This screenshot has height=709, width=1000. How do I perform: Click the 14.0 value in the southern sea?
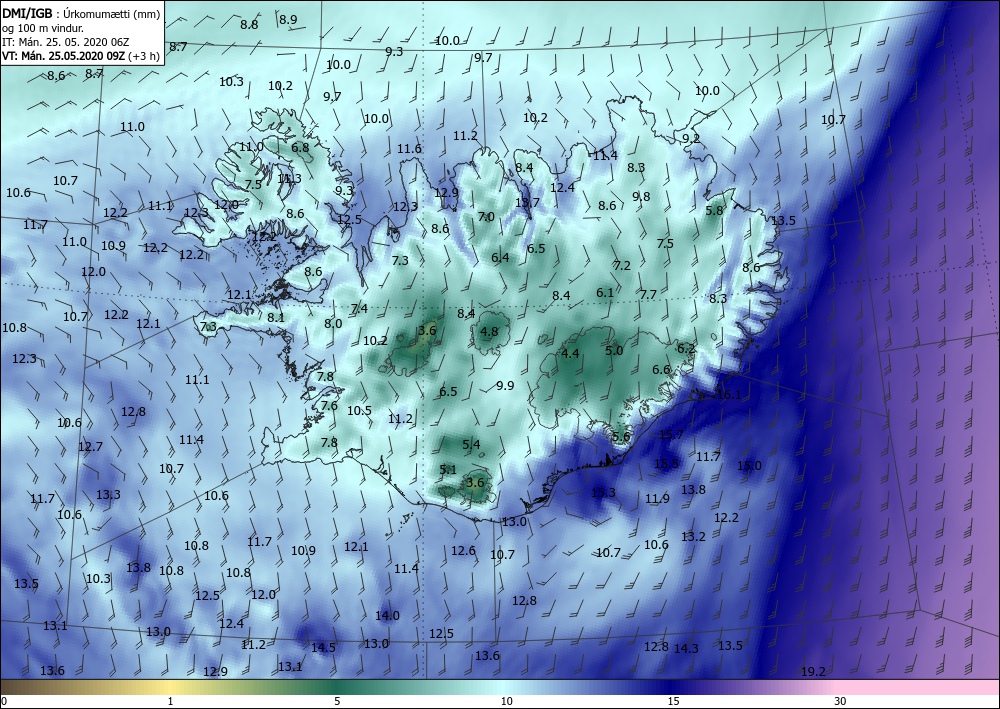387,616
